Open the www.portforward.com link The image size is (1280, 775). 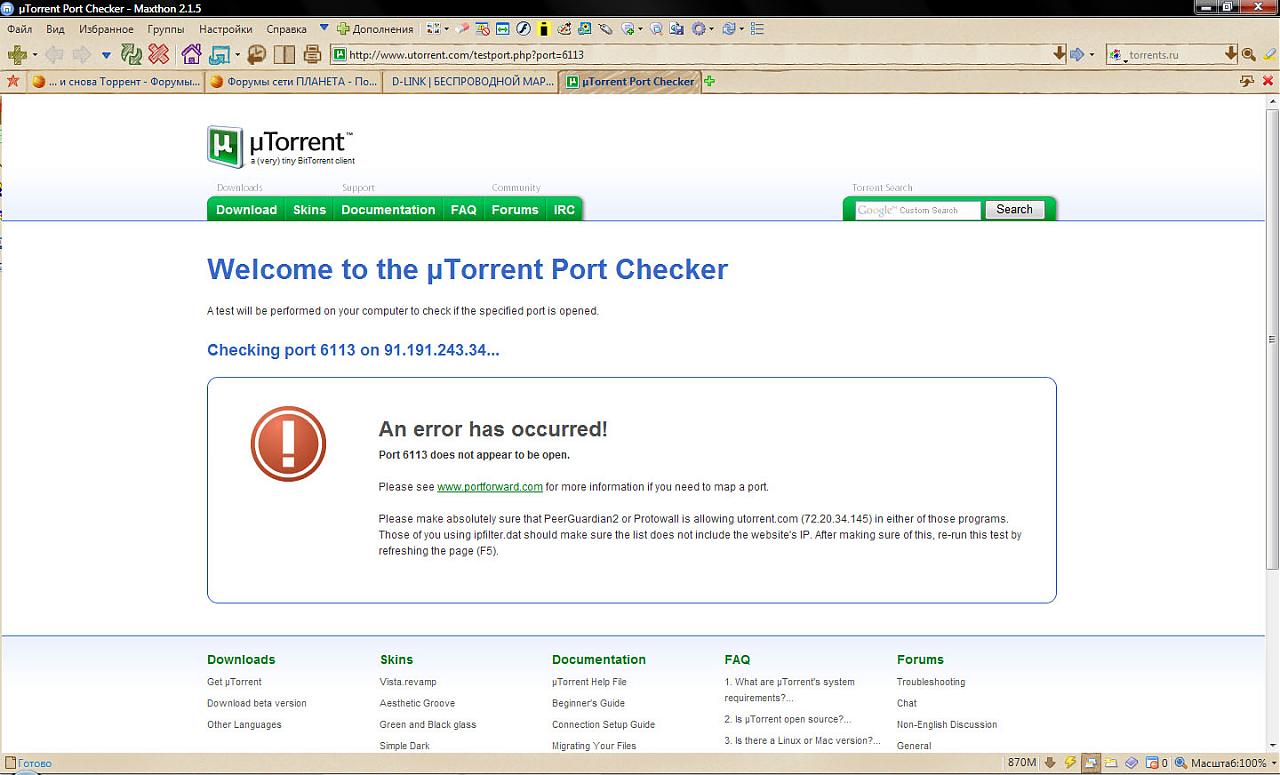click(x=490, y=487)
